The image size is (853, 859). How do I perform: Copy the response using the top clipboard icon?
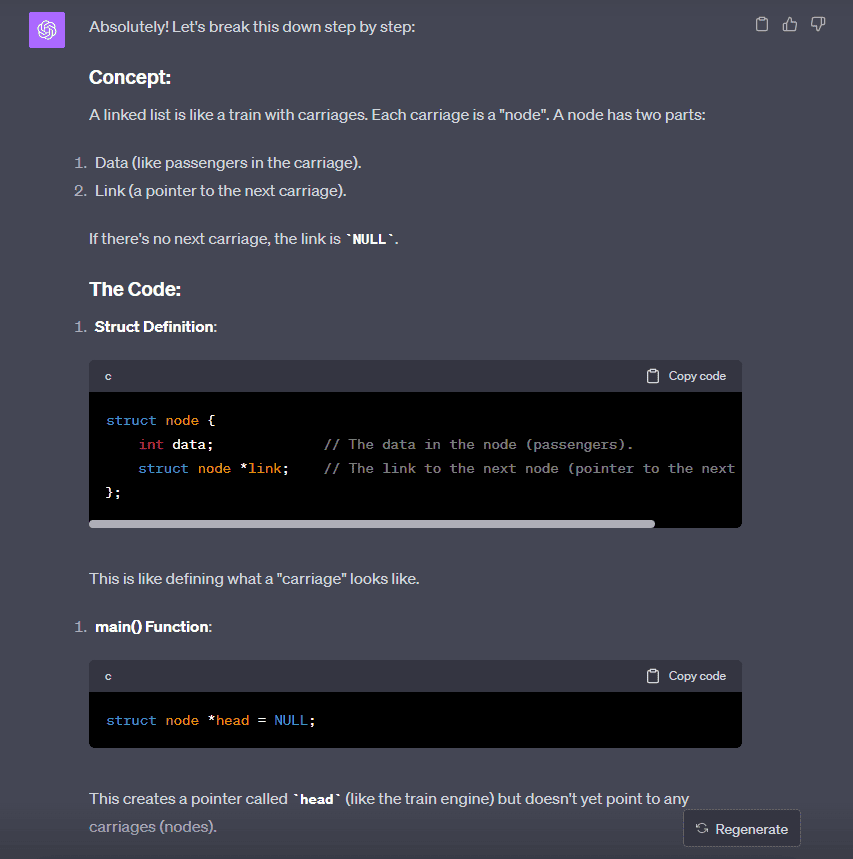click(x=762, y=24)
